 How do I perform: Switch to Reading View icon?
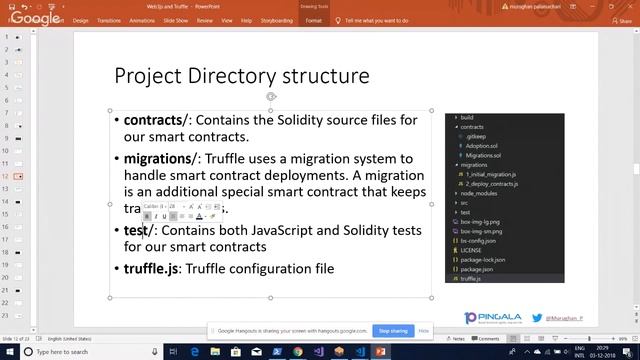coord(541,339)
